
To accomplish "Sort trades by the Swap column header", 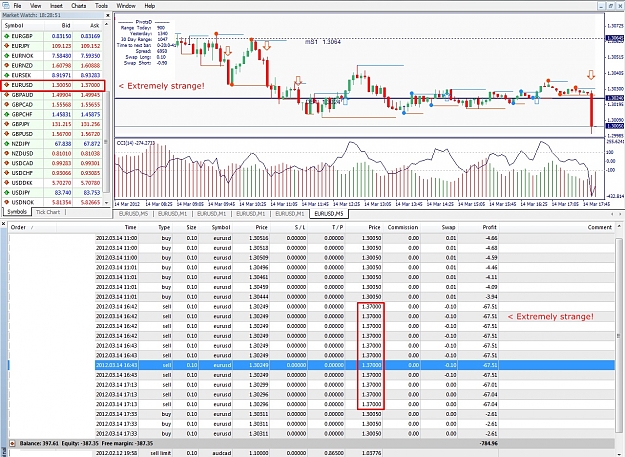I will click(448, 228).
